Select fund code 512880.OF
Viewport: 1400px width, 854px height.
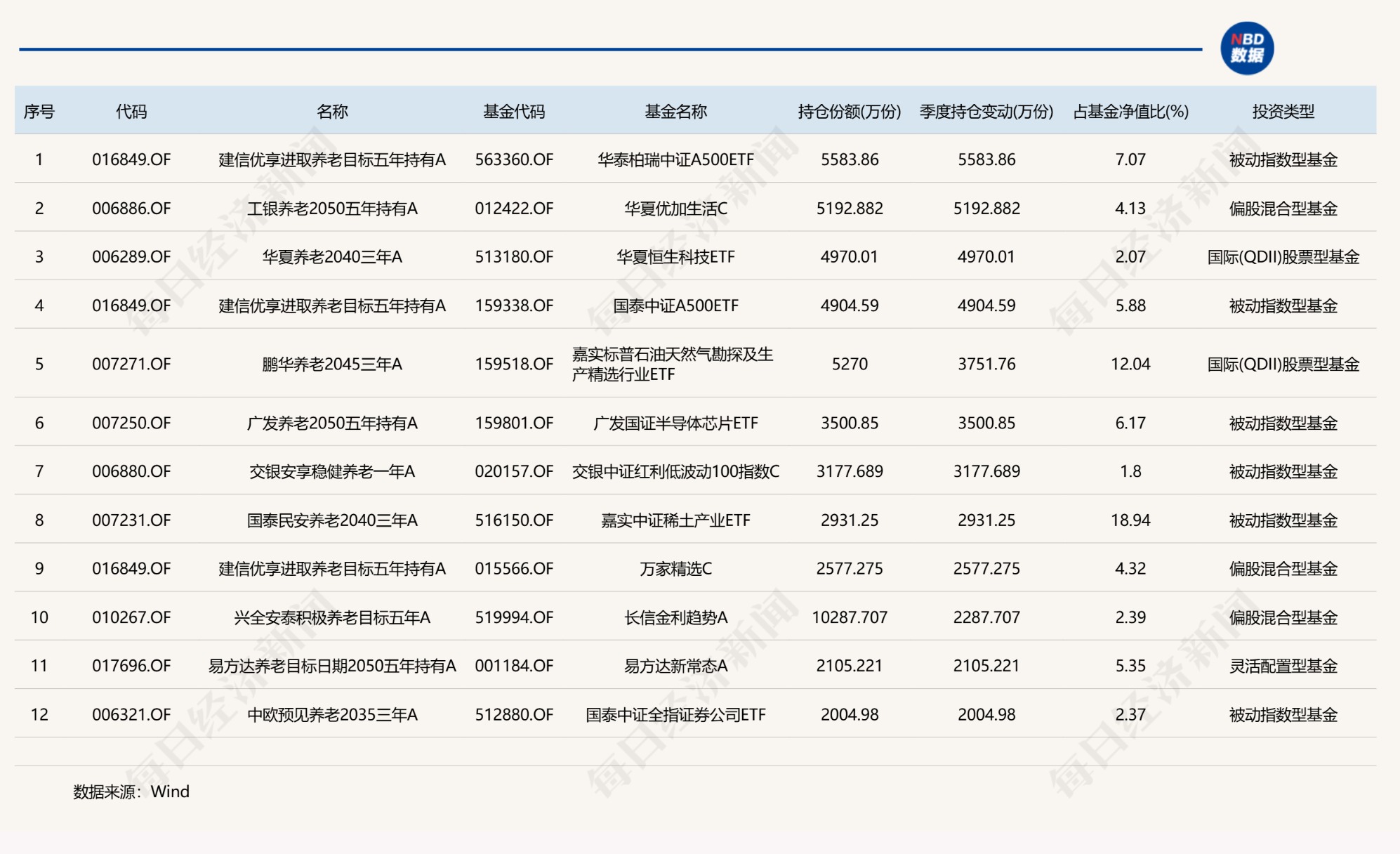(514, 715)
